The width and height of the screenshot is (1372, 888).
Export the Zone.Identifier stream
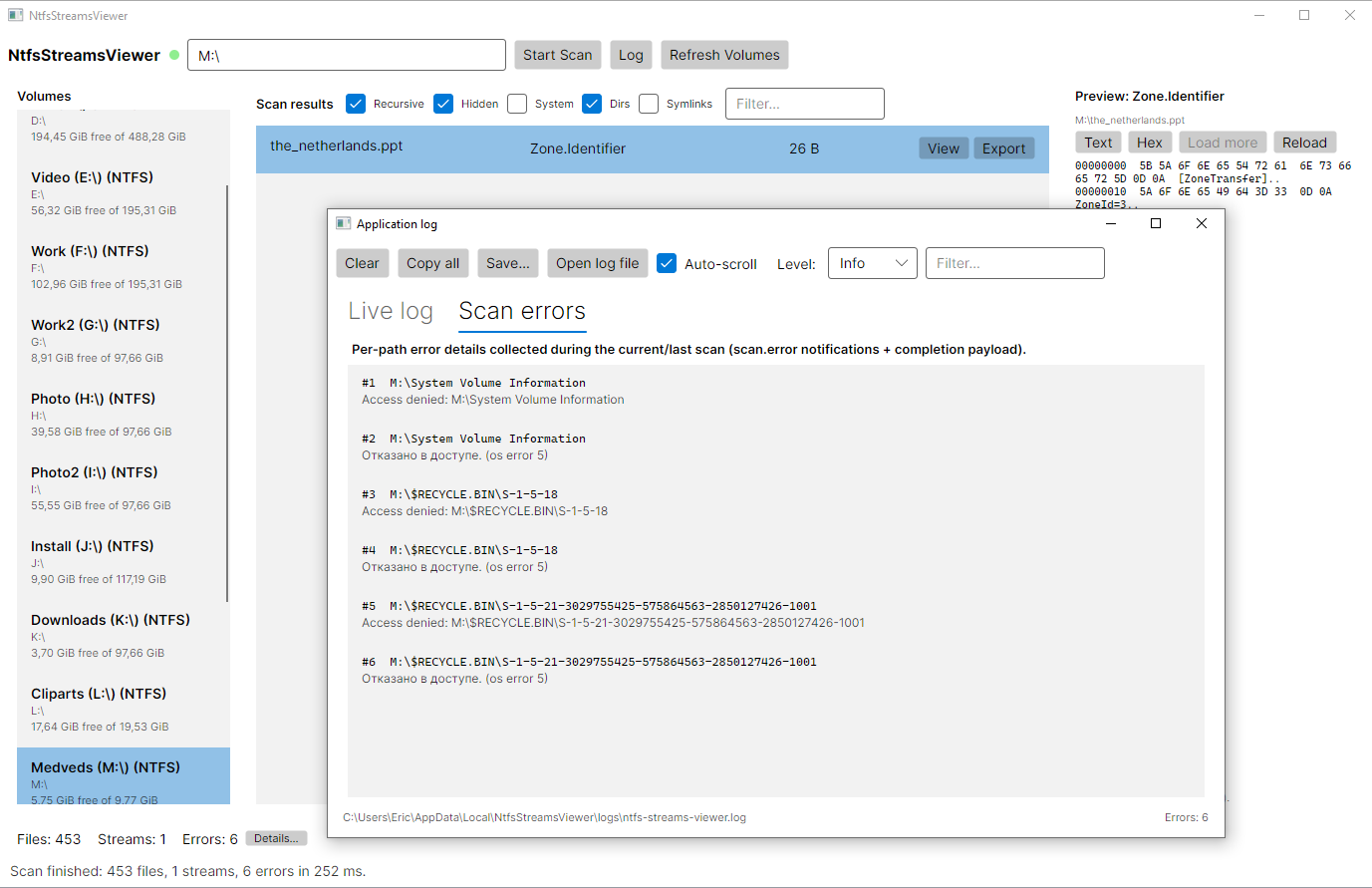(x=1003, y=148)
